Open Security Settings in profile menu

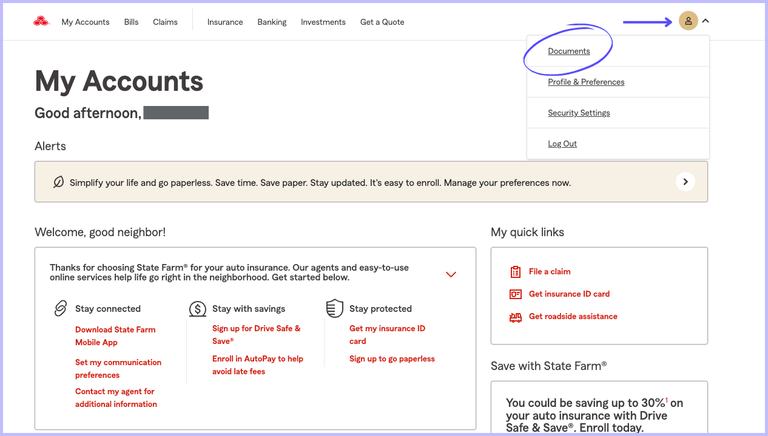(x=579, y=113)
